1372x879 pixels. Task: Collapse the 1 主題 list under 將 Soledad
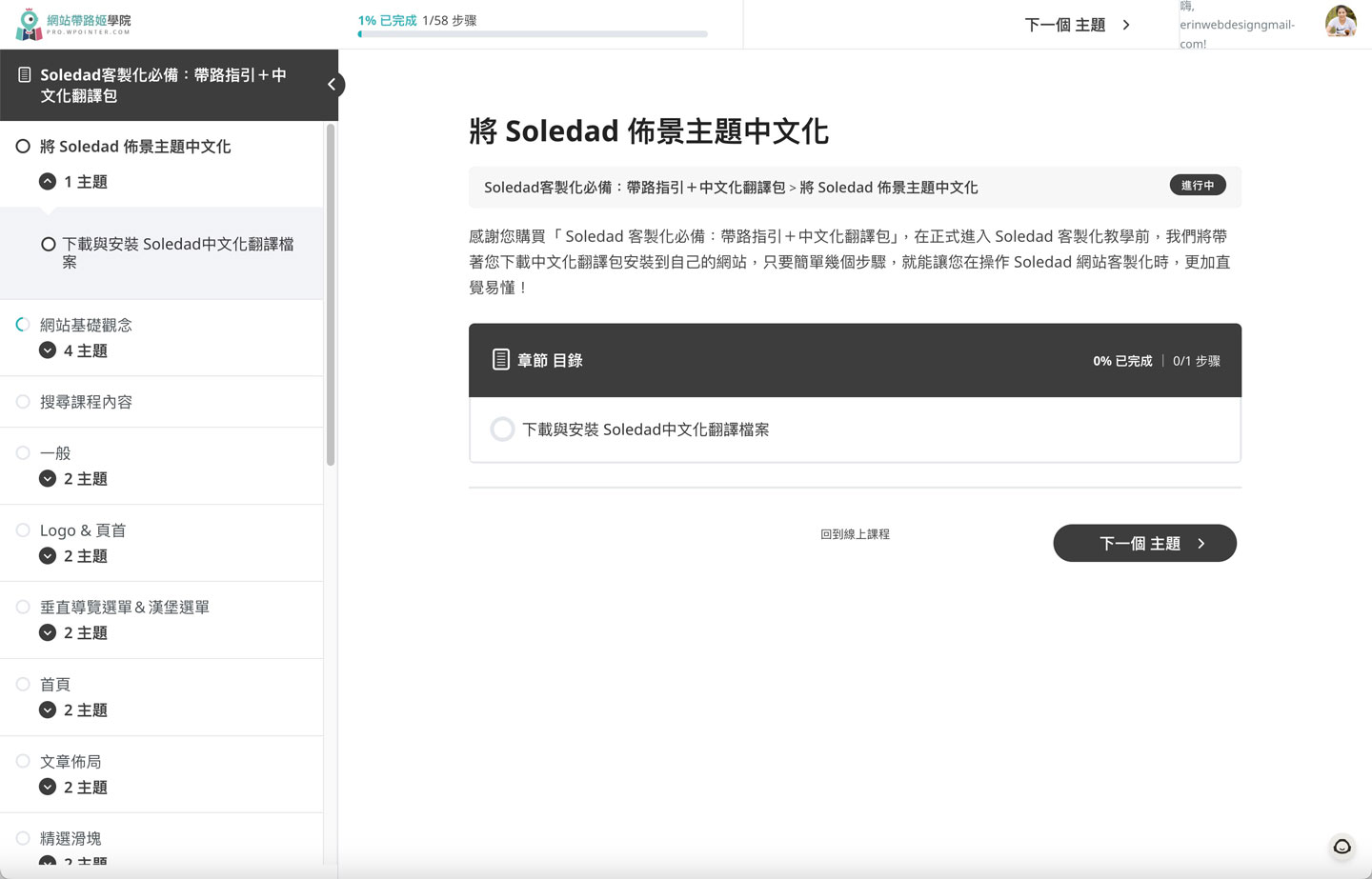[48, 181]
